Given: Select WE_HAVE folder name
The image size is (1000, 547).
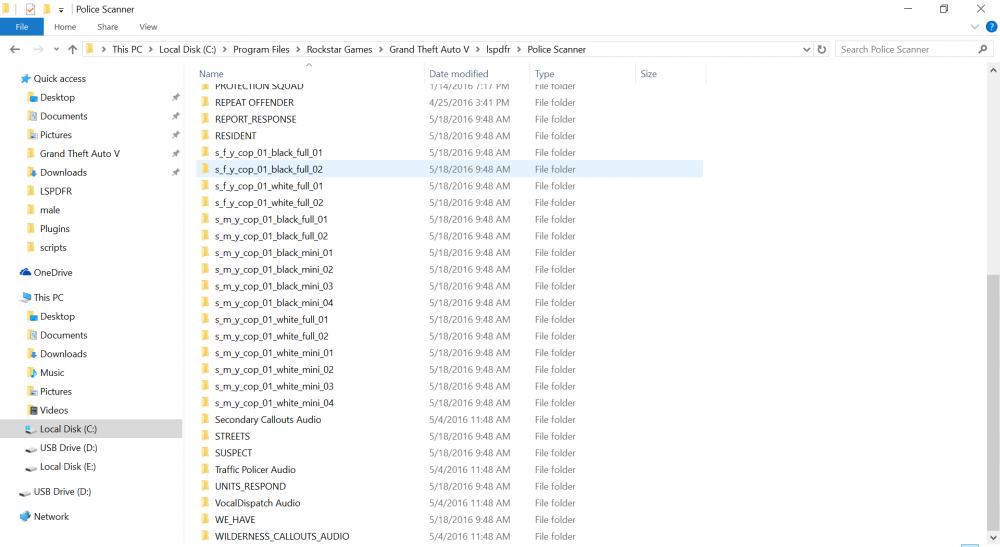Looking at the screenshot, I should 235,520.
